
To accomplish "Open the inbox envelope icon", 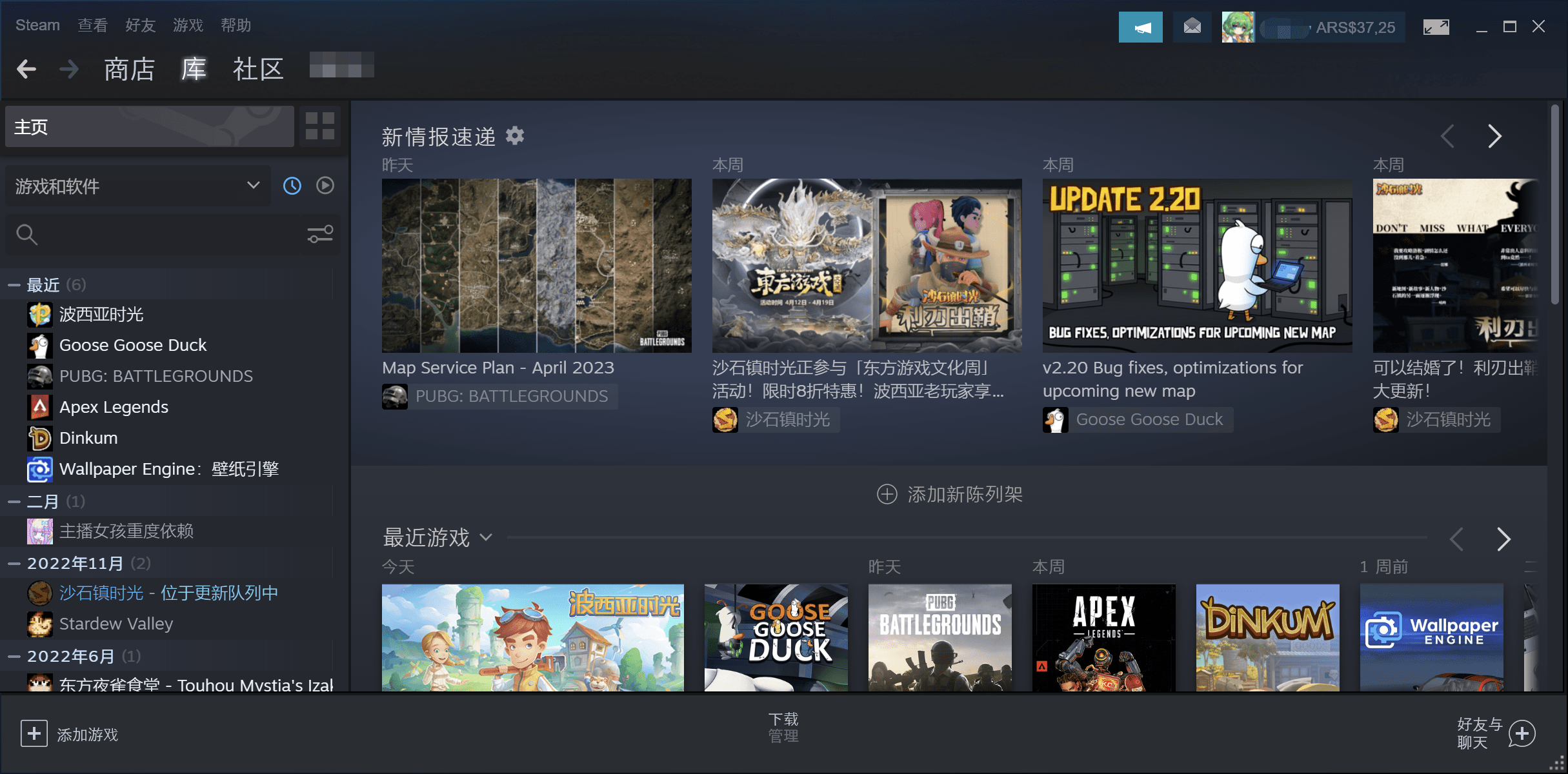I will 1192,27.
